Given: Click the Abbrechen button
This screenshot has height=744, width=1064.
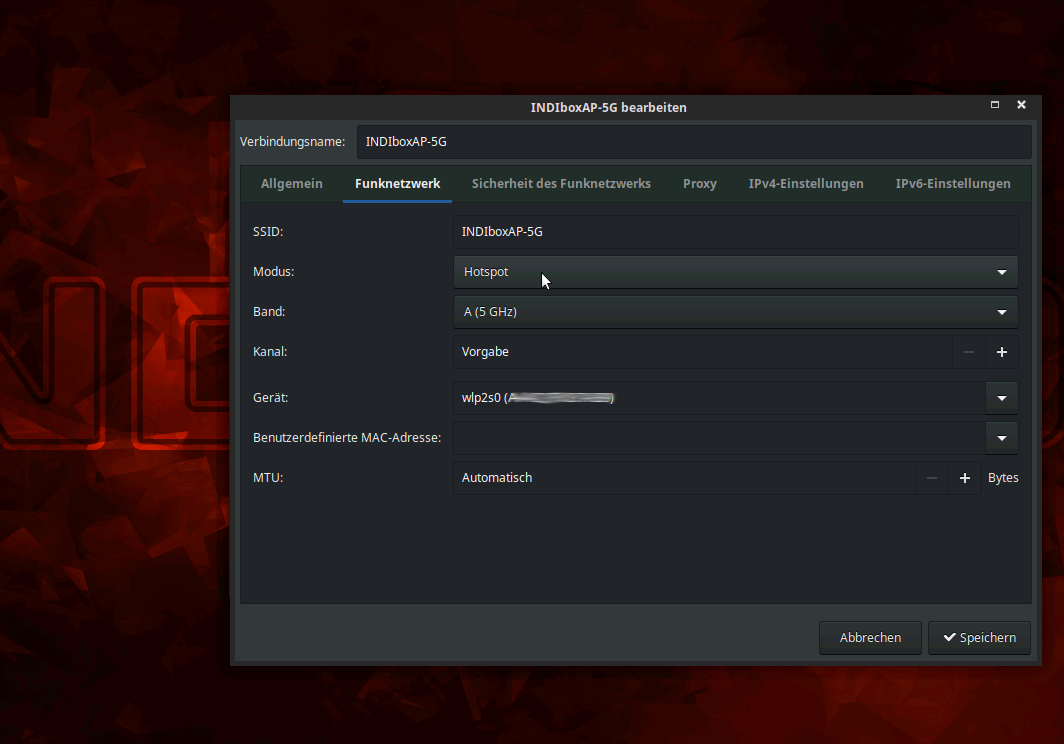Looking at the screenshot, I should click(x=870, y=638).
